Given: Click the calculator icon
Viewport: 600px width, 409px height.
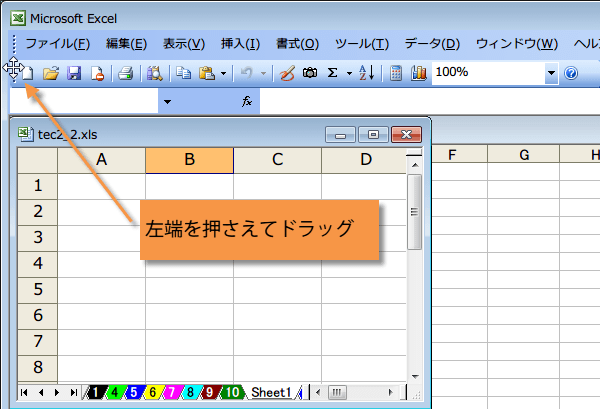Looking at the screenshot, I should coord(396,73).
